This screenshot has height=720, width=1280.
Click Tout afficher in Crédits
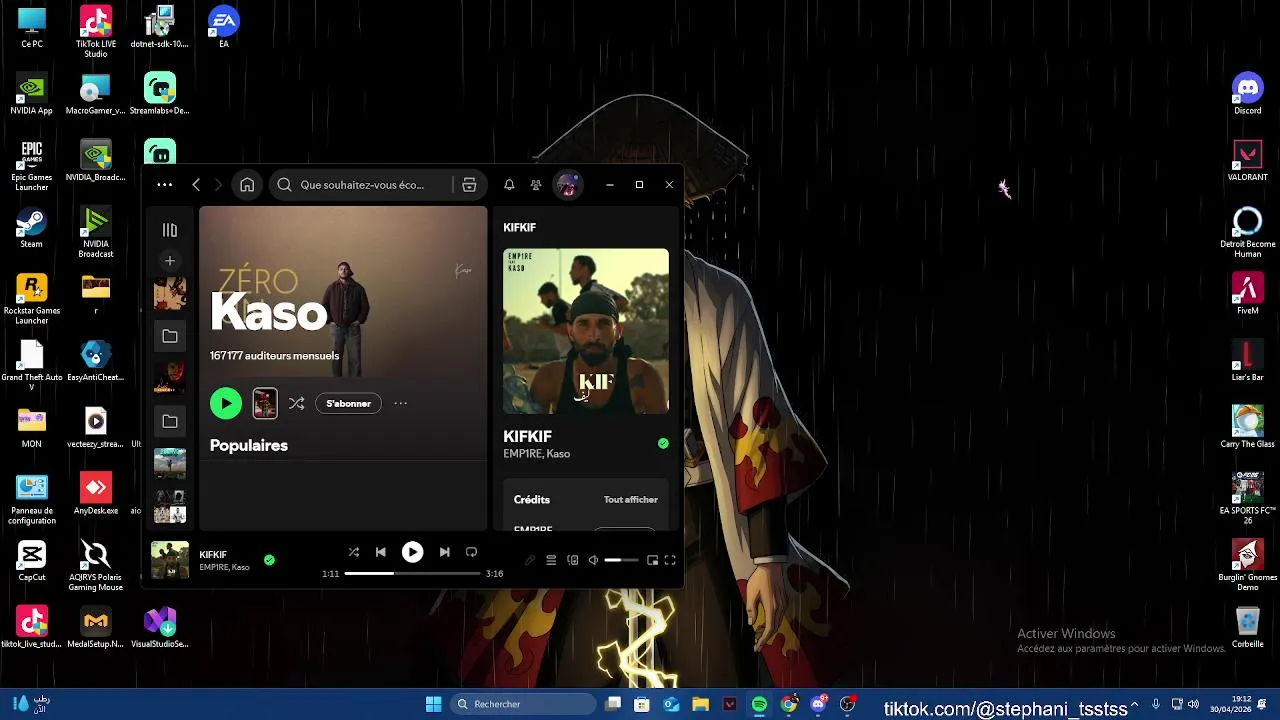pos(631,499)
